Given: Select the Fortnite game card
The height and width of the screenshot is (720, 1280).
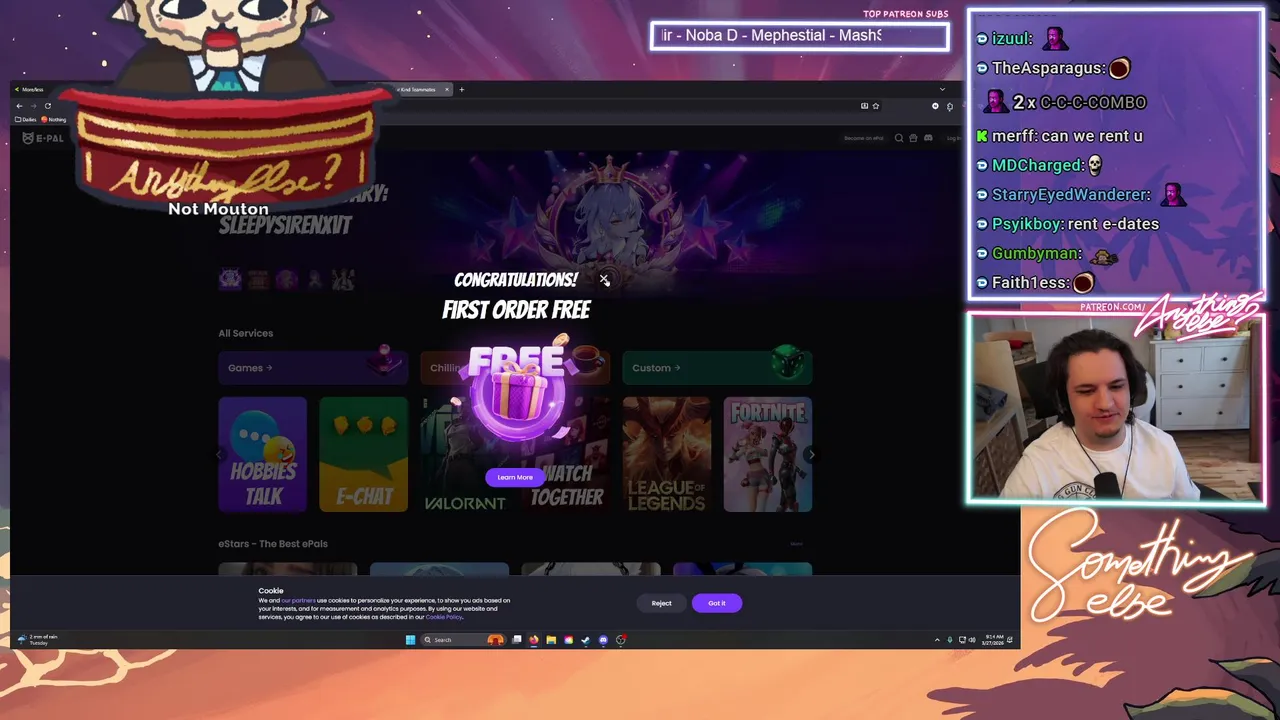Looking at the screenshot, I should coord(768,454).
